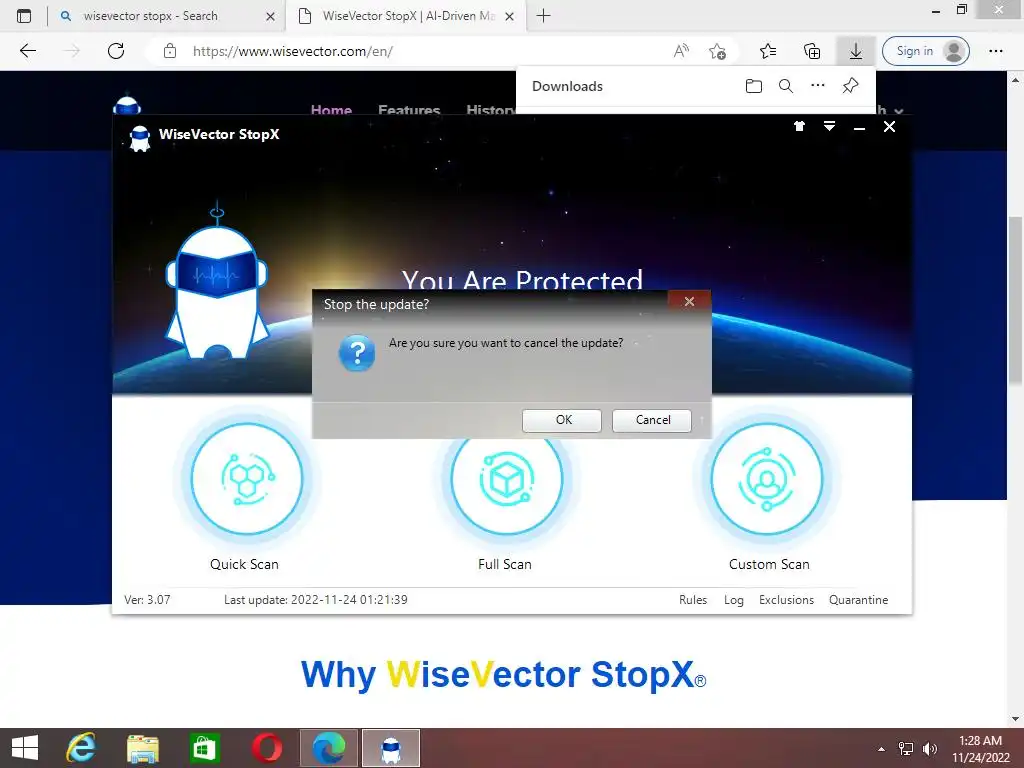This screenshot has height=768, width=1024.
Task: Switch to WiseVector StopX taskbar item
Action: tap(391, 748)
